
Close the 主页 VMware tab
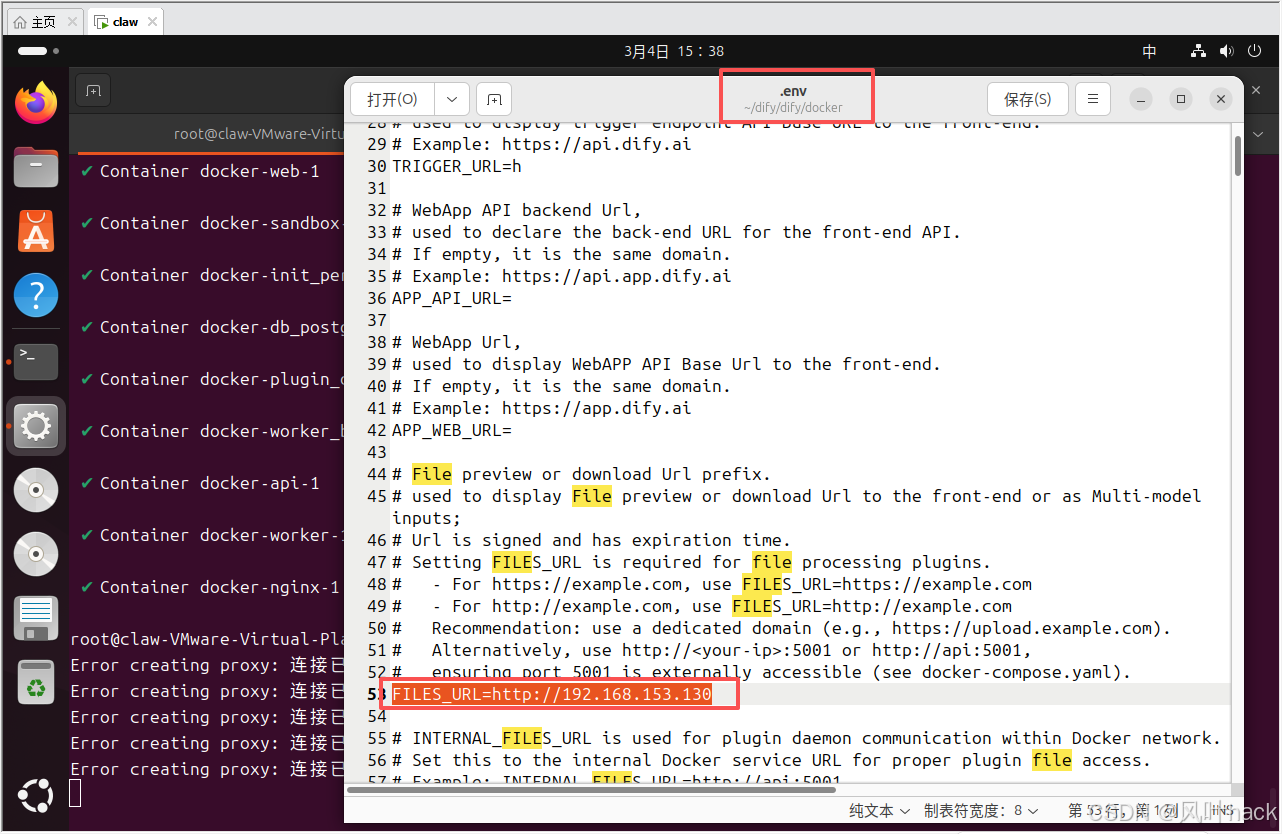click(72, 21)
